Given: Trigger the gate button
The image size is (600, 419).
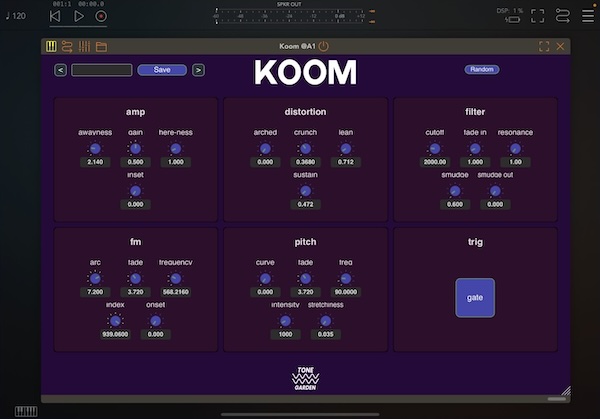Looking at the screenshot, I should [x=475, y=298].
